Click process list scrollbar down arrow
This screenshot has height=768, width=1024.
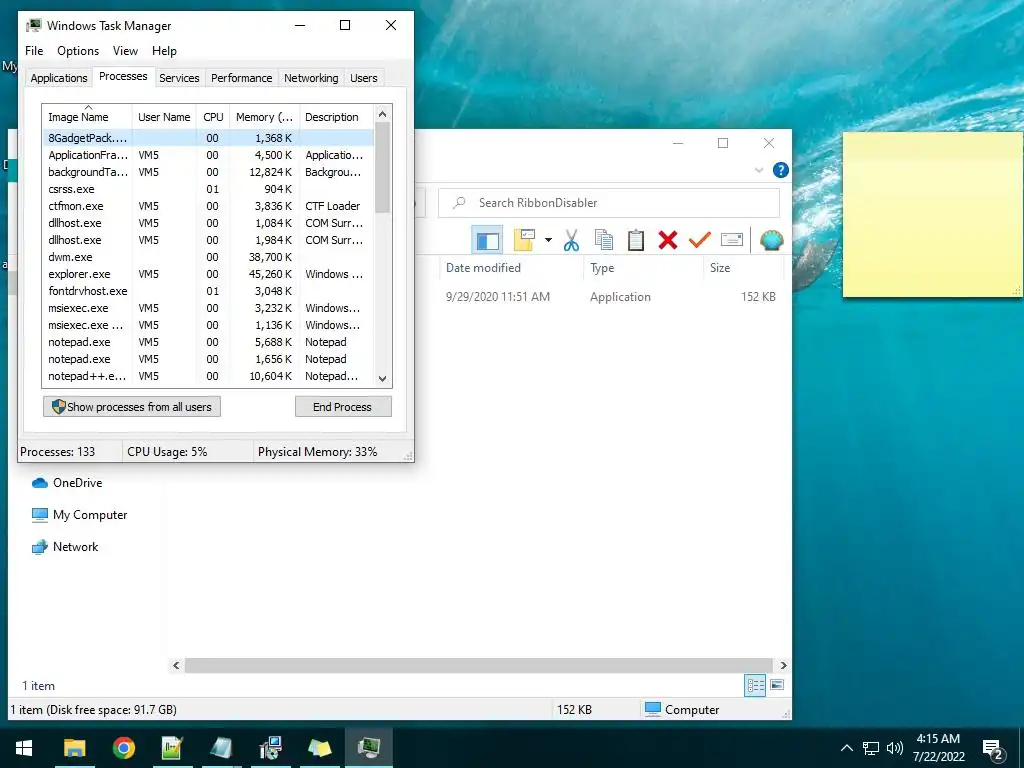383,379
